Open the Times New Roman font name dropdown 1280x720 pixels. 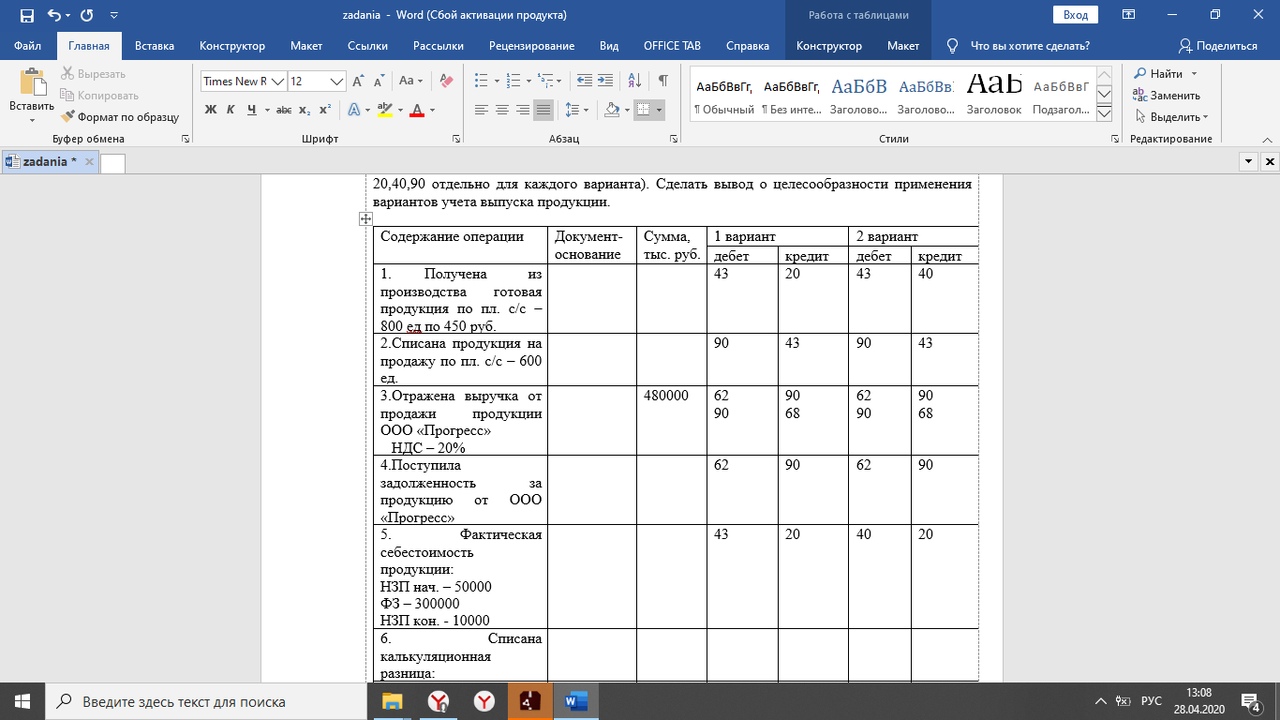click(278, 81)
